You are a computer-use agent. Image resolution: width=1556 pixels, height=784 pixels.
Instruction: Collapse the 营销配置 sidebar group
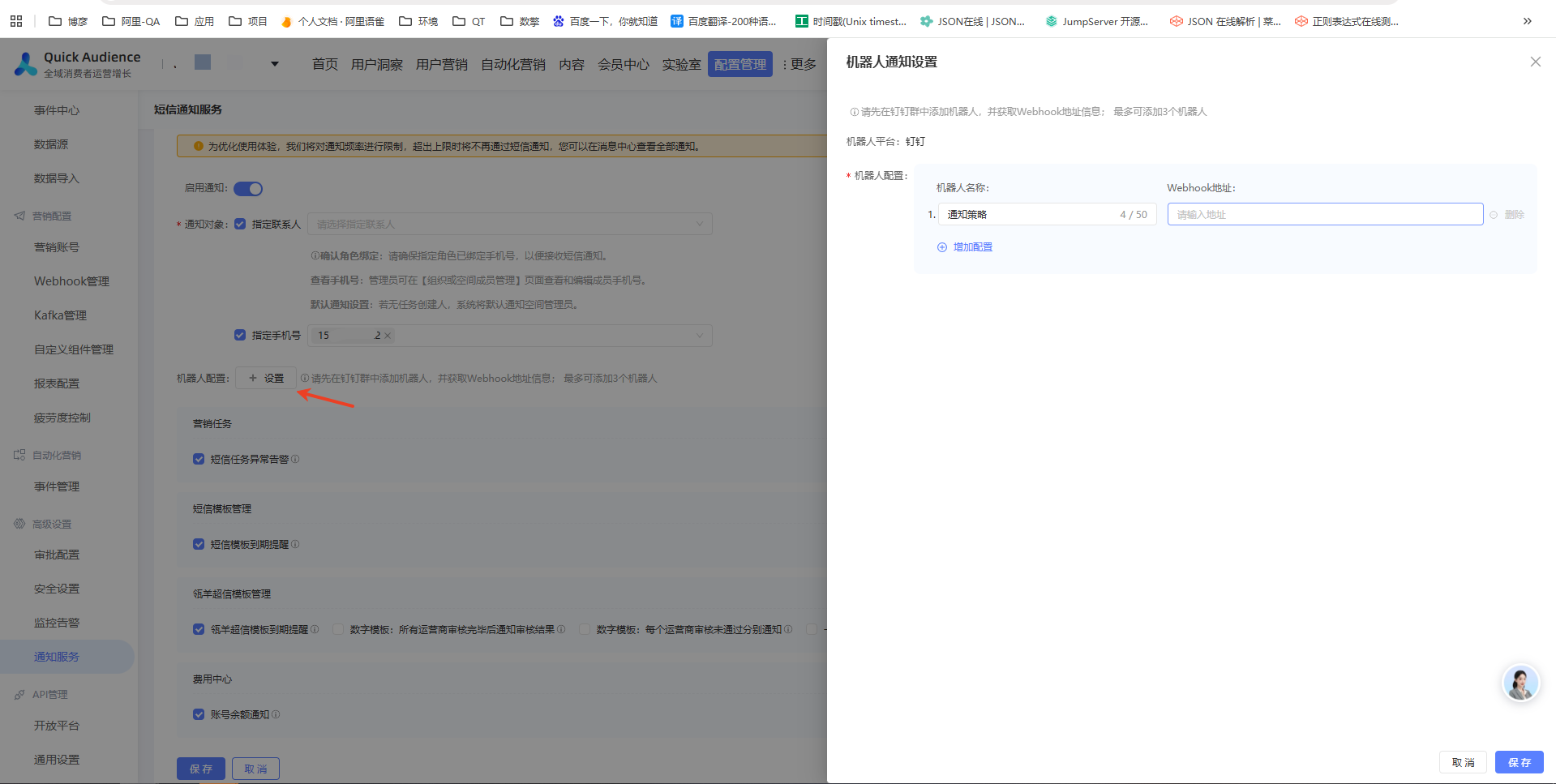(x=52, y=216)
